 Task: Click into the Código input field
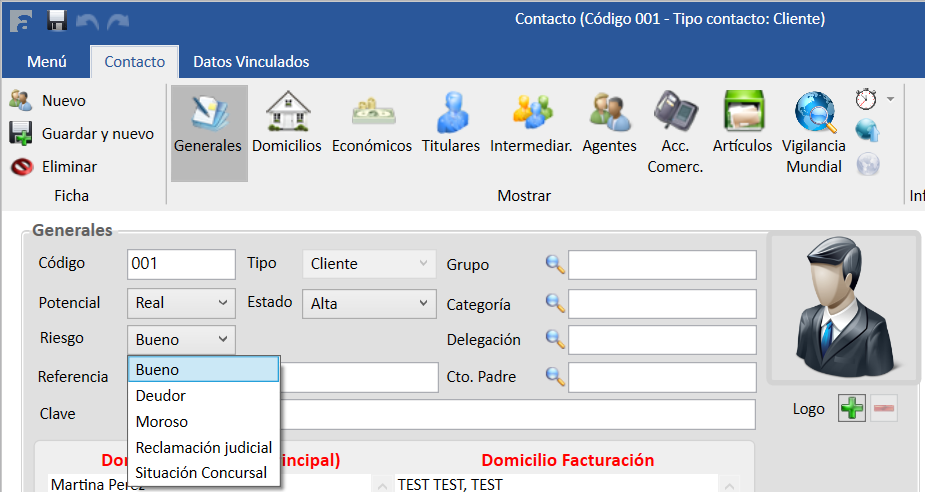181,264
